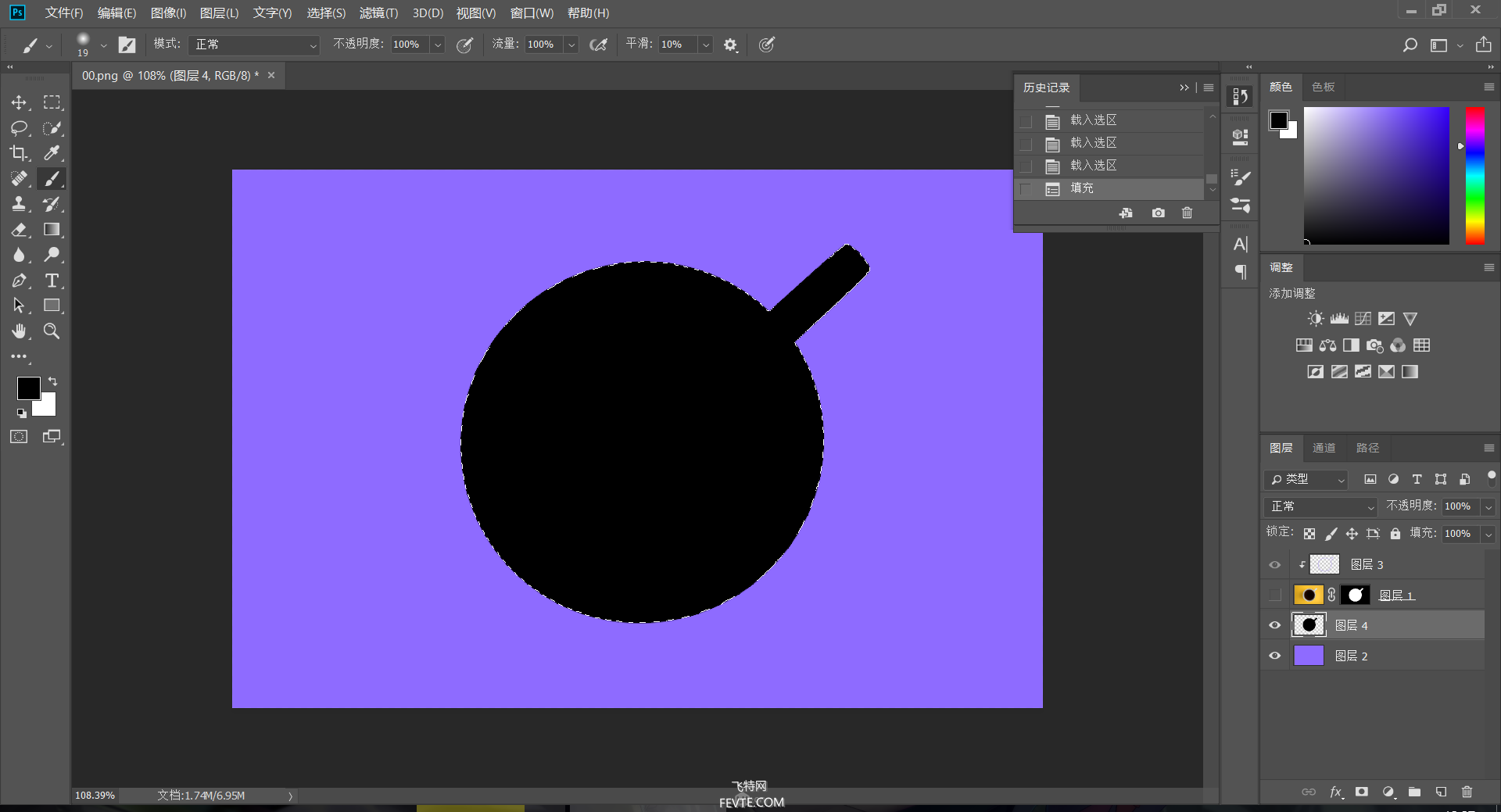Add layer mask button in Layers panel
The height and width of the screenshot is (812, 1501).
[1362, 792]
